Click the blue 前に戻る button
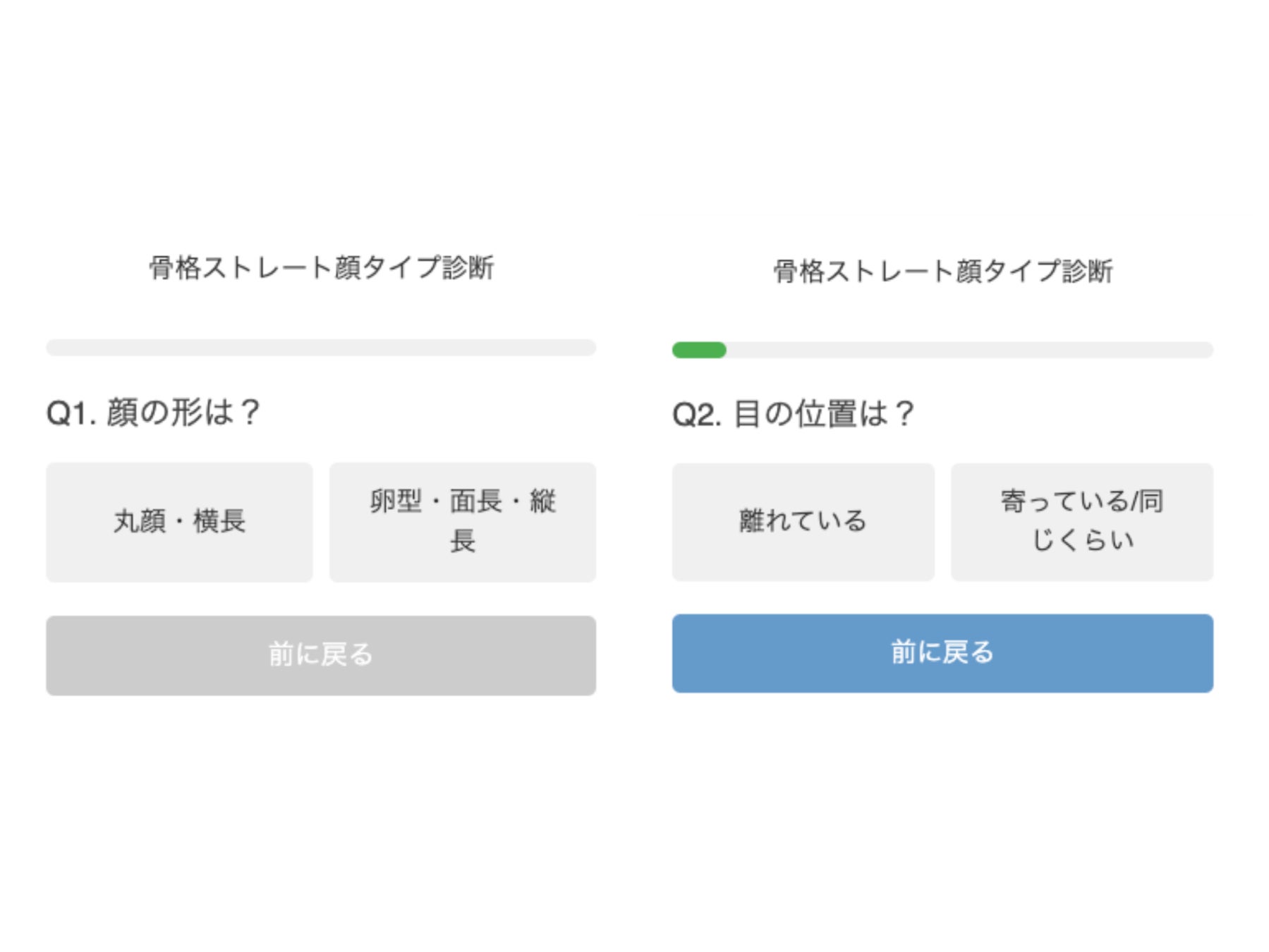The width and height of the screenshot is (1269, 952). 942,653
